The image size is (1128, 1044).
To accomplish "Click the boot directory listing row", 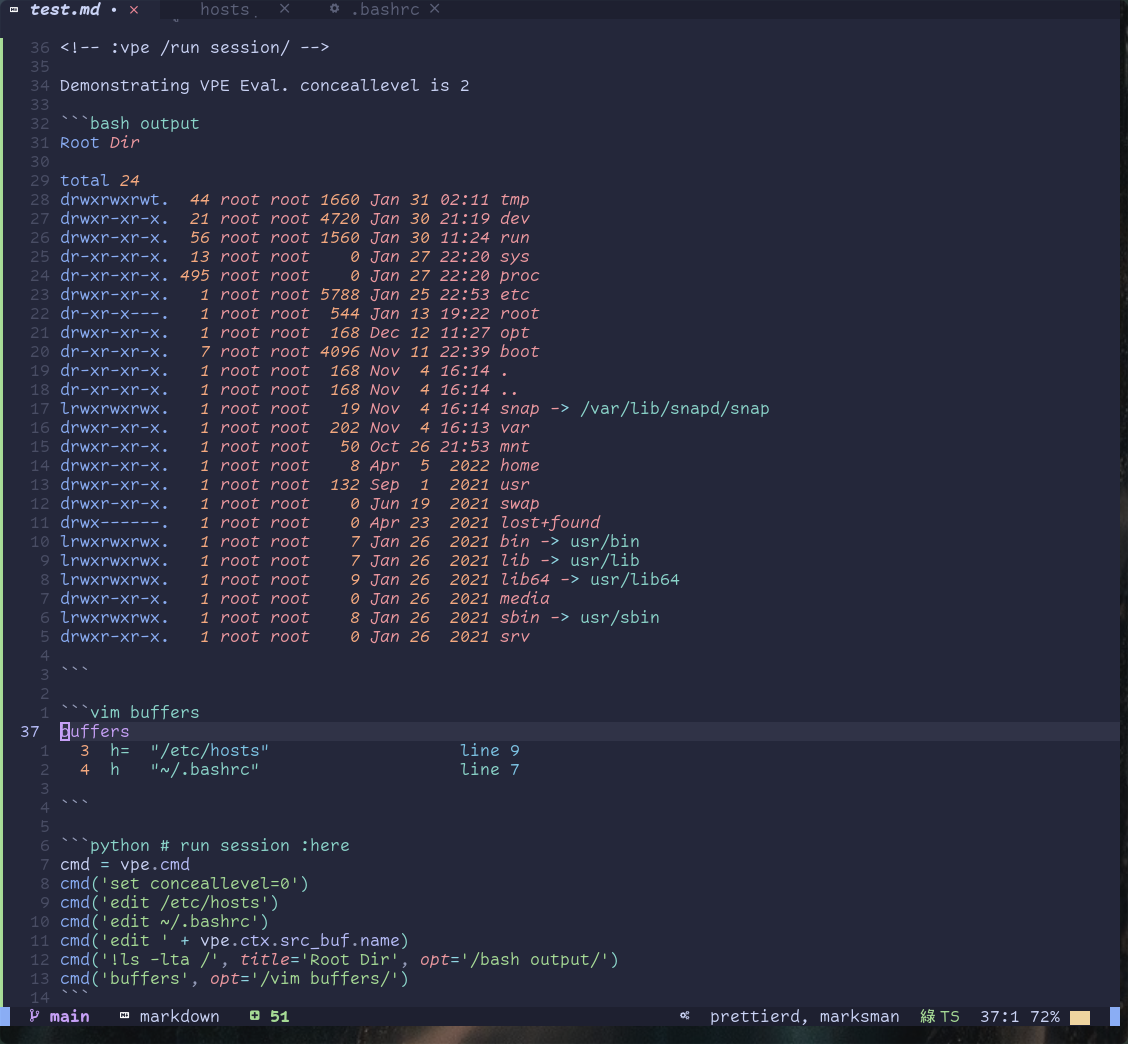I will [299, 352].
